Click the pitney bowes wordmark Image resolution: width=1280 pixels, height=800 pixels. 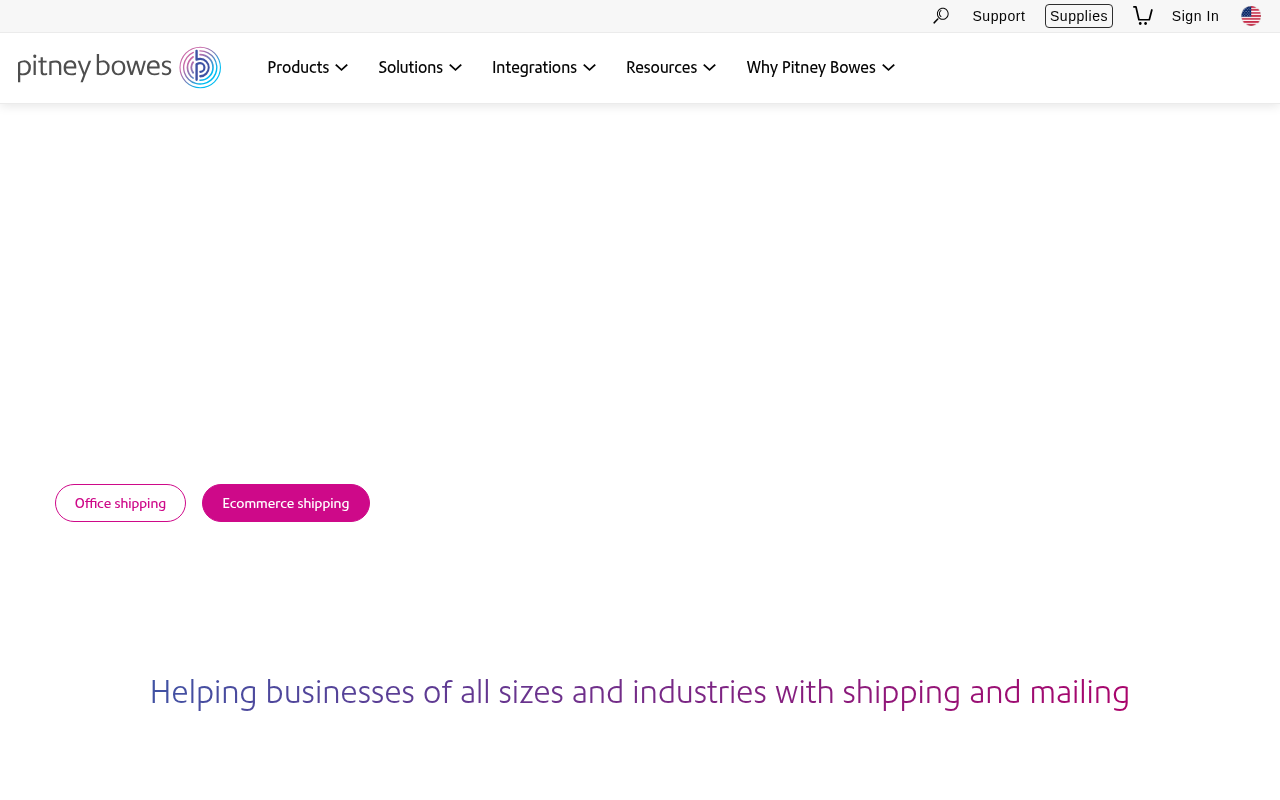[95, 68]
